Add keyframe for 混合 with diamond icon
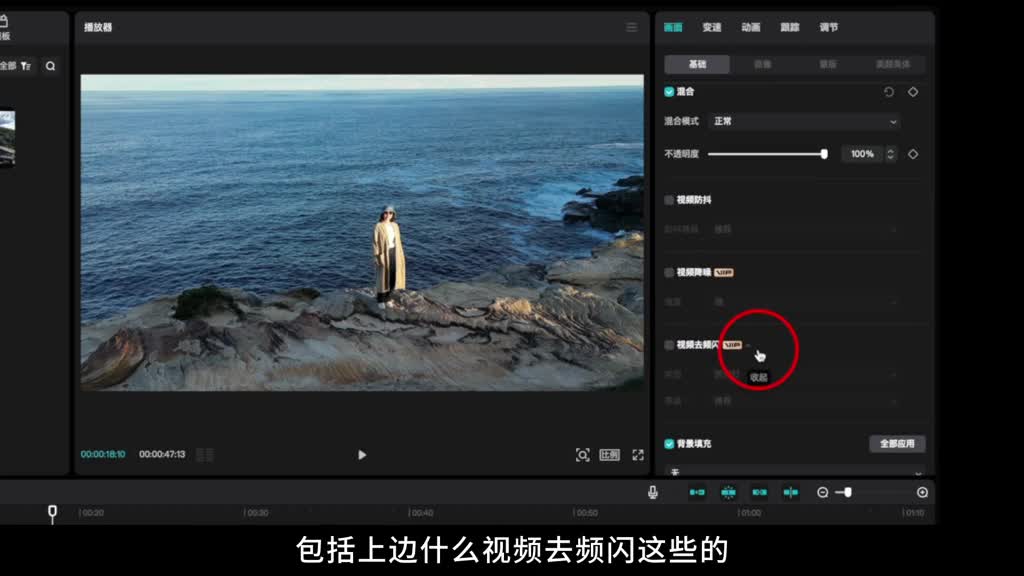 pos(913,92)
